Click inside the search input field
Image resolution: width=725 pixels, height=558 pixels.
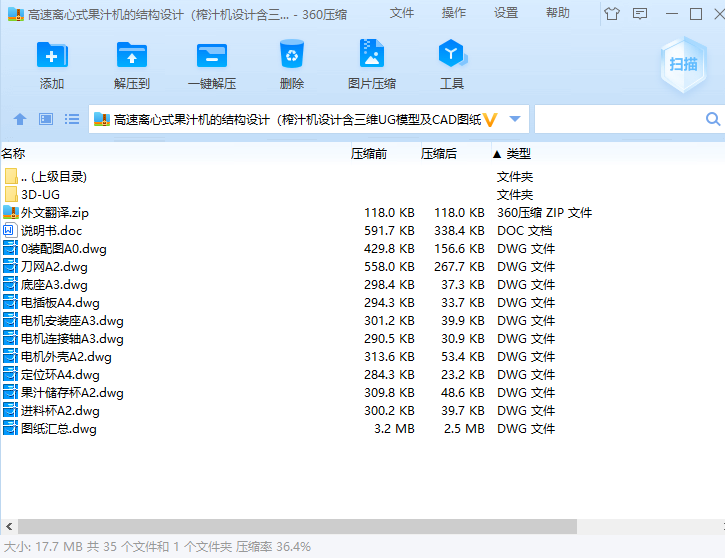(x=620, y=119)
